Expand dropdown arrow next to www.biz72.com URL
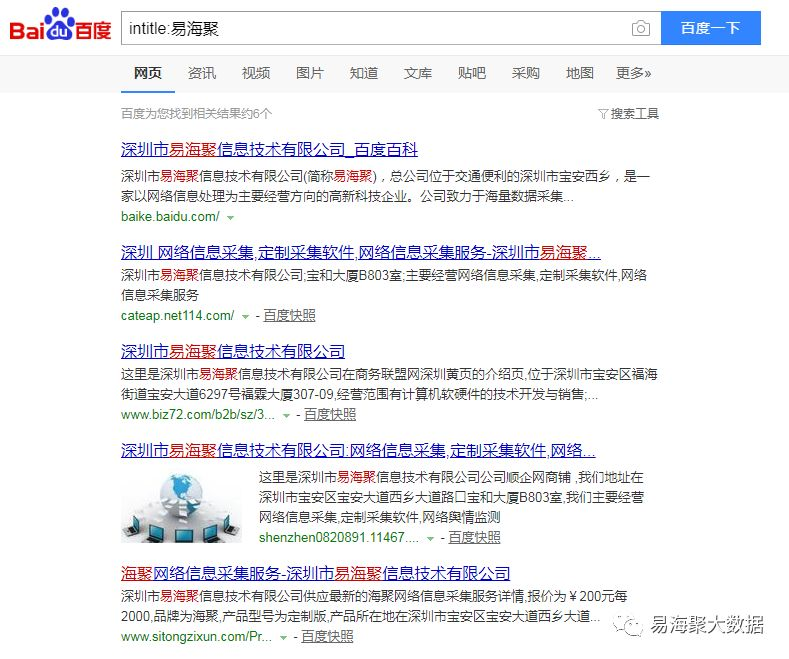The height and width of the screenshot is (659, 789). (286, 416)
